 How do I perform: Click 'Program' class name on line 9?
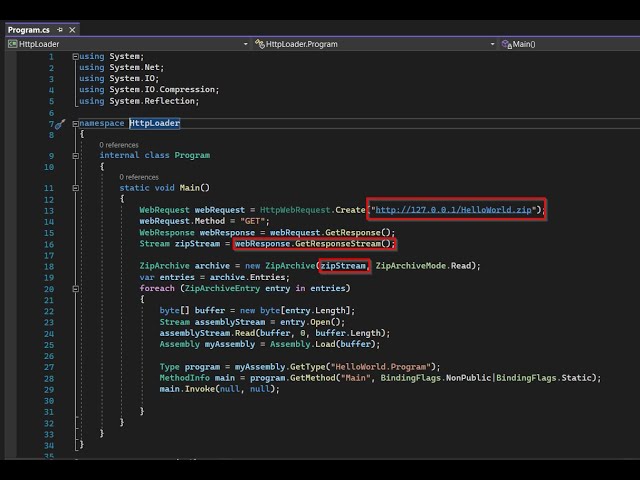pyautogui.click(x=192, y=155)
